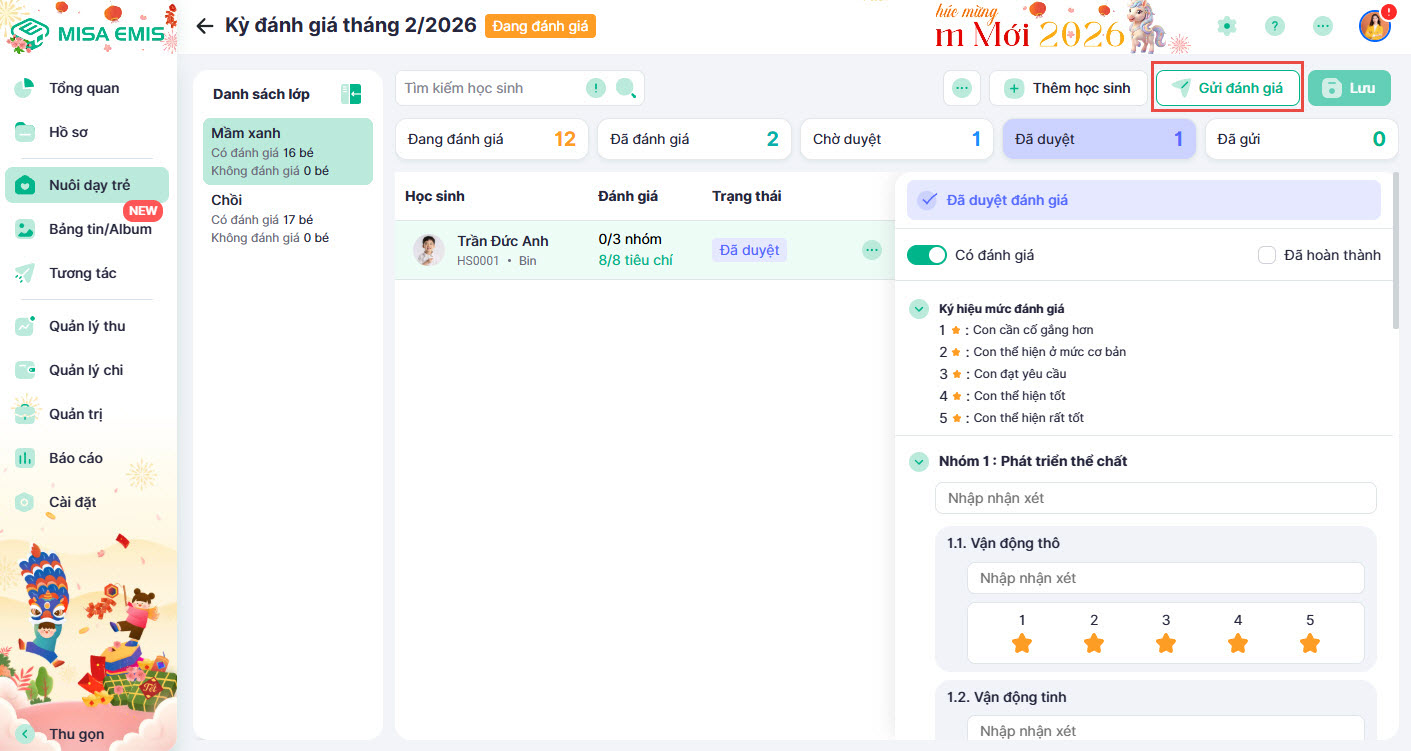Click the flower settings icon in header
Screen dimensions: 1411x751
coord(1227,26)
